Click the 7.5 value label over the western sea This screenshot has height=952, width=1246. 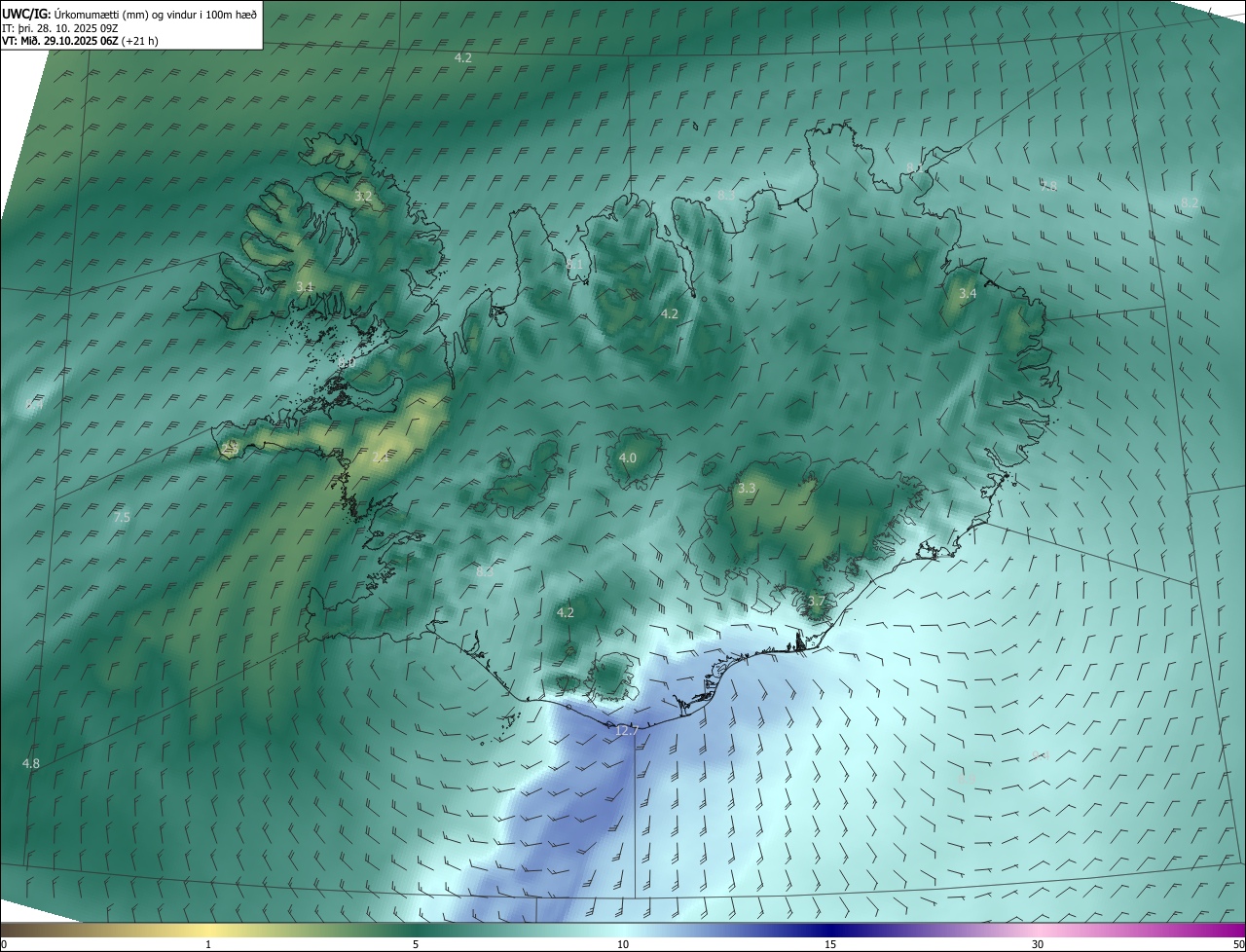(122, 518)
